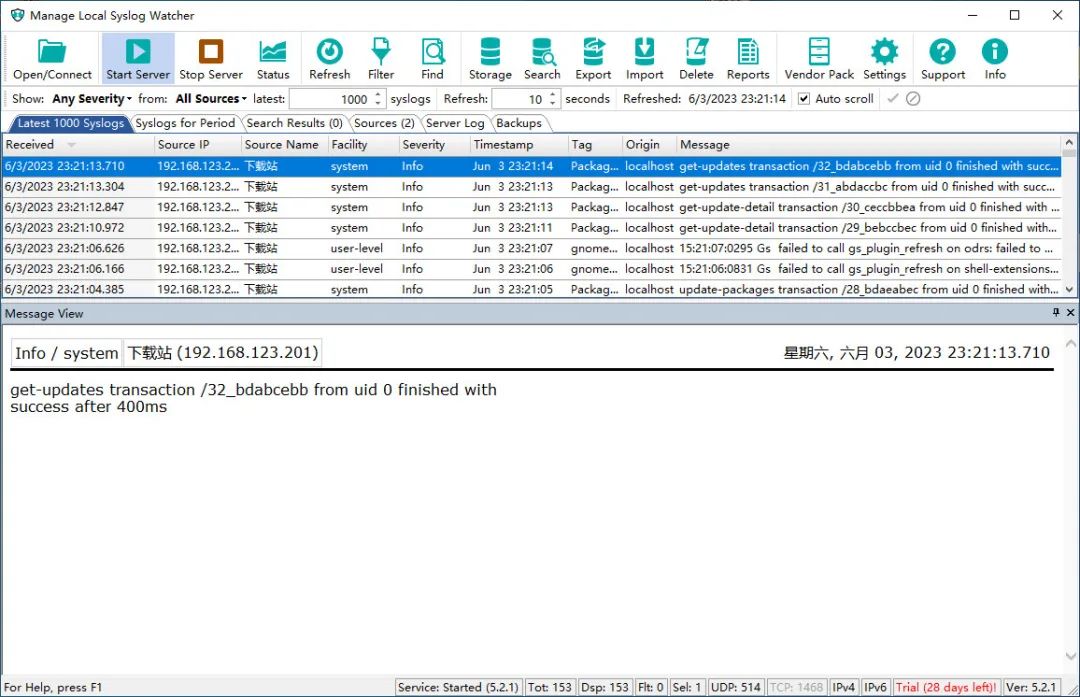Pin the Message View panel

(1056, 313)
